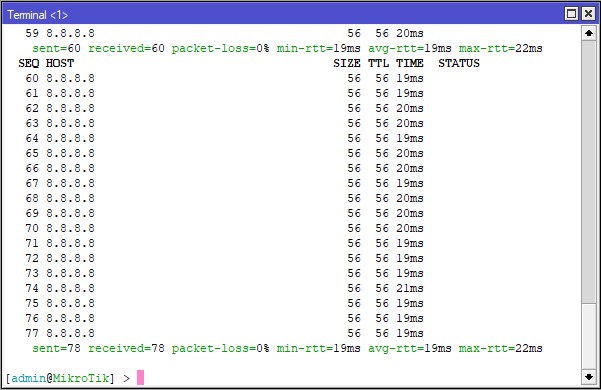Click the Terminal <1> title text
The image size is (601, 390).
pos(38,15)
